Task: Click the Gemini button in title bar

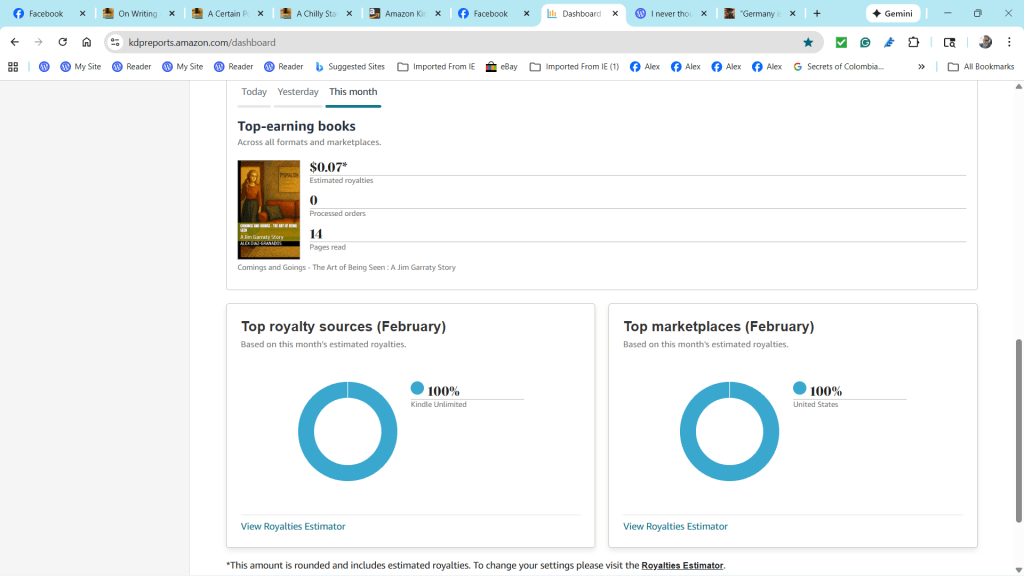Action: [892, 14]
